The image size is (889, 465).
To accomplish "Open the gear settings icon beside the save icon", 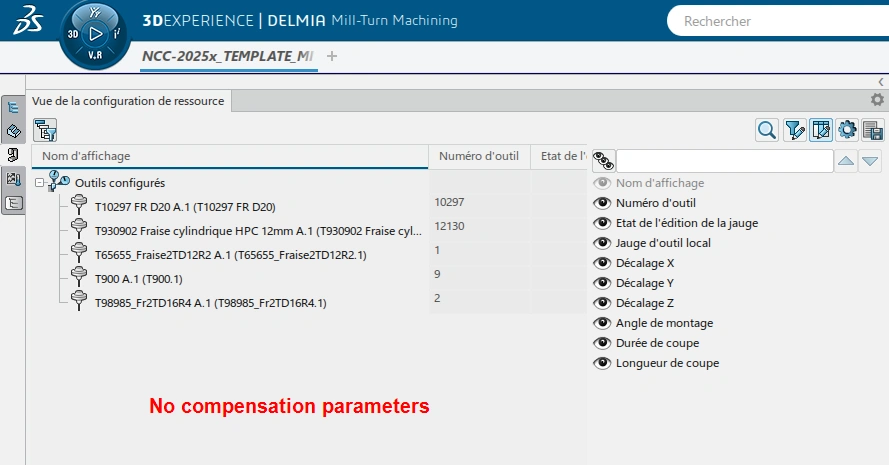I will [x=847, y=129].
